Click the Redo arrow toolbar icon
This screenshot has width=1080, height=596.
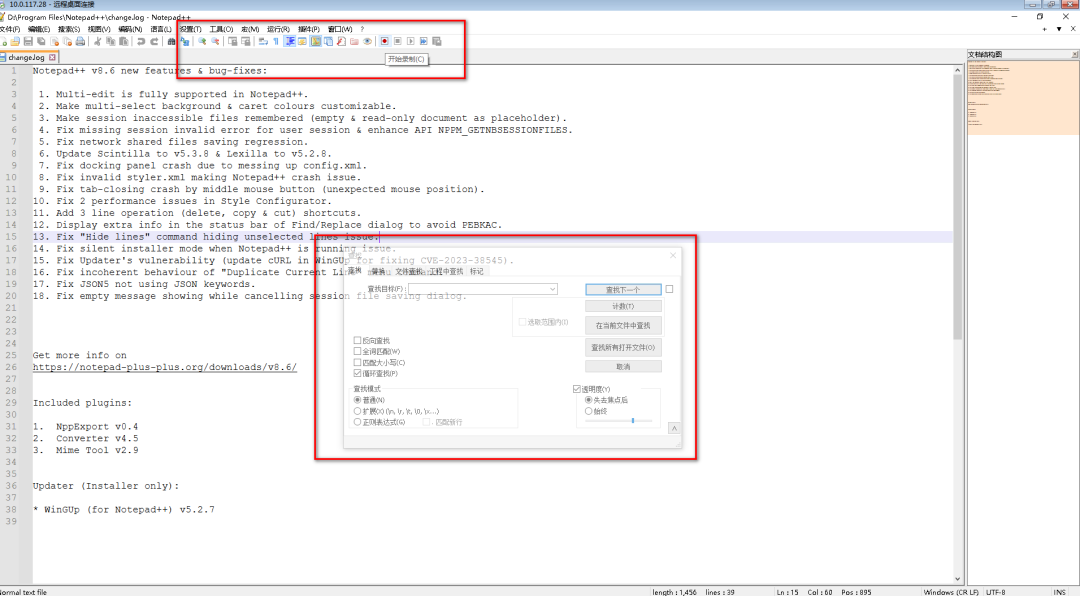point(155,41)
